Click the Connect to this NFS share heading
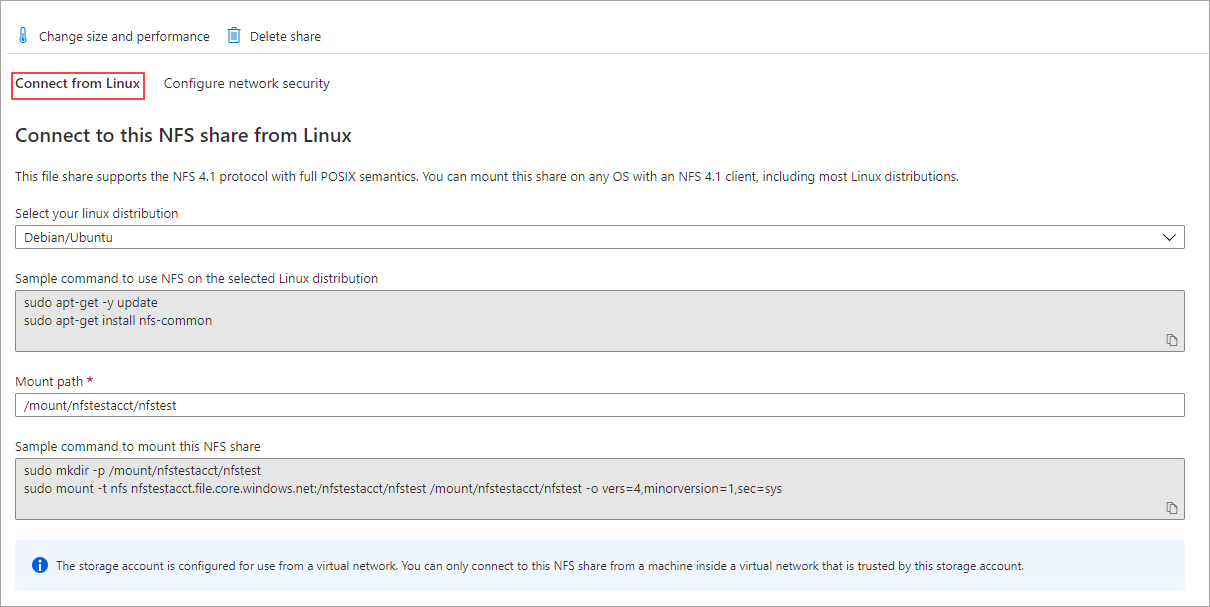 pyautogui.click(x=183, y=135)
